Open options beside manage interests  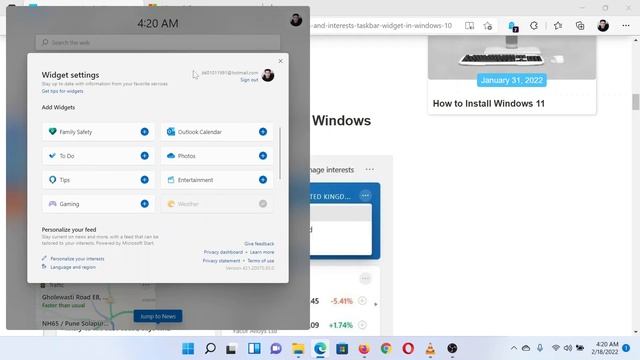369,169
